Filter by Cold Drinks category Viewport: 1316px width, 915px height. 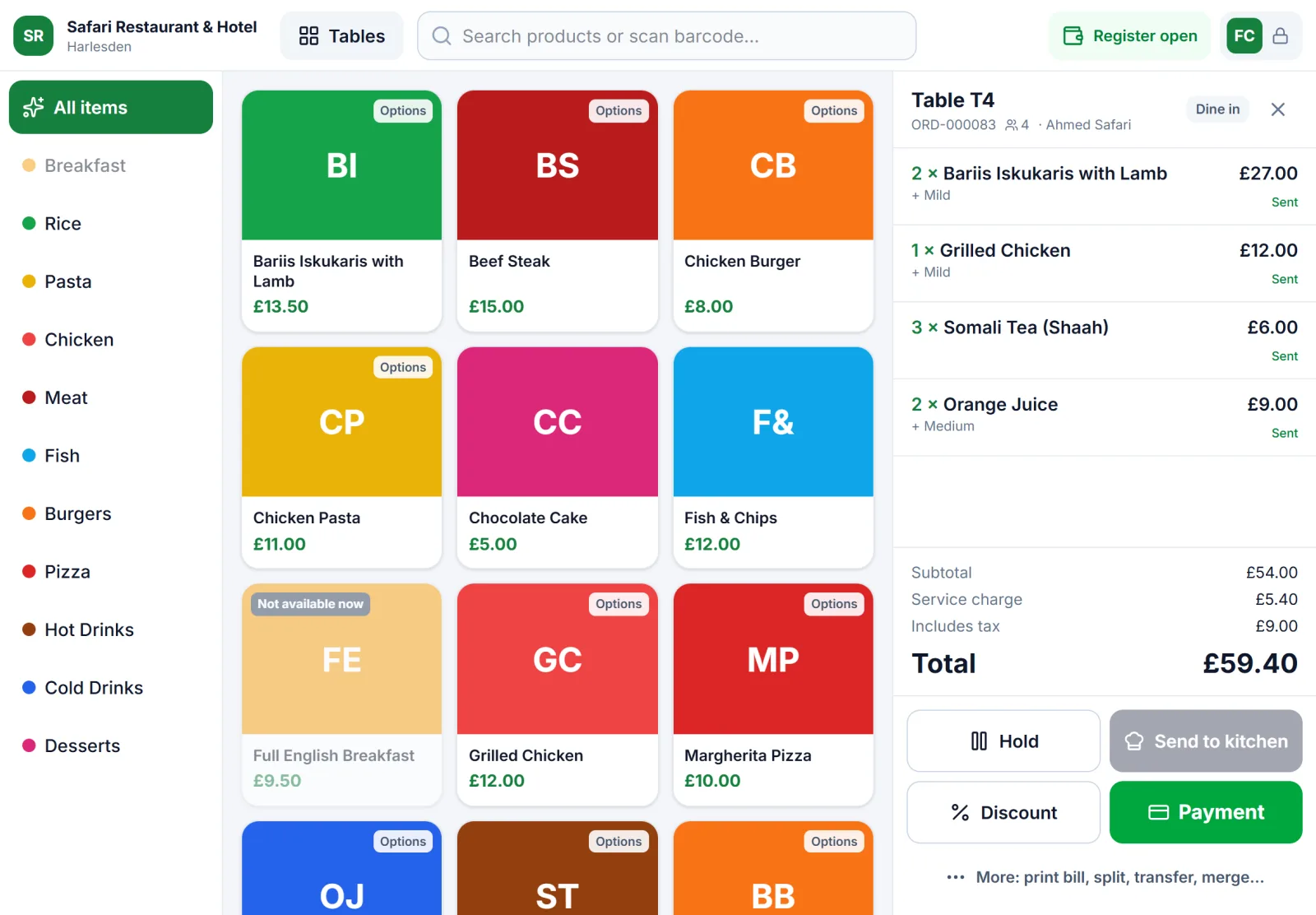tap(111, 688)
